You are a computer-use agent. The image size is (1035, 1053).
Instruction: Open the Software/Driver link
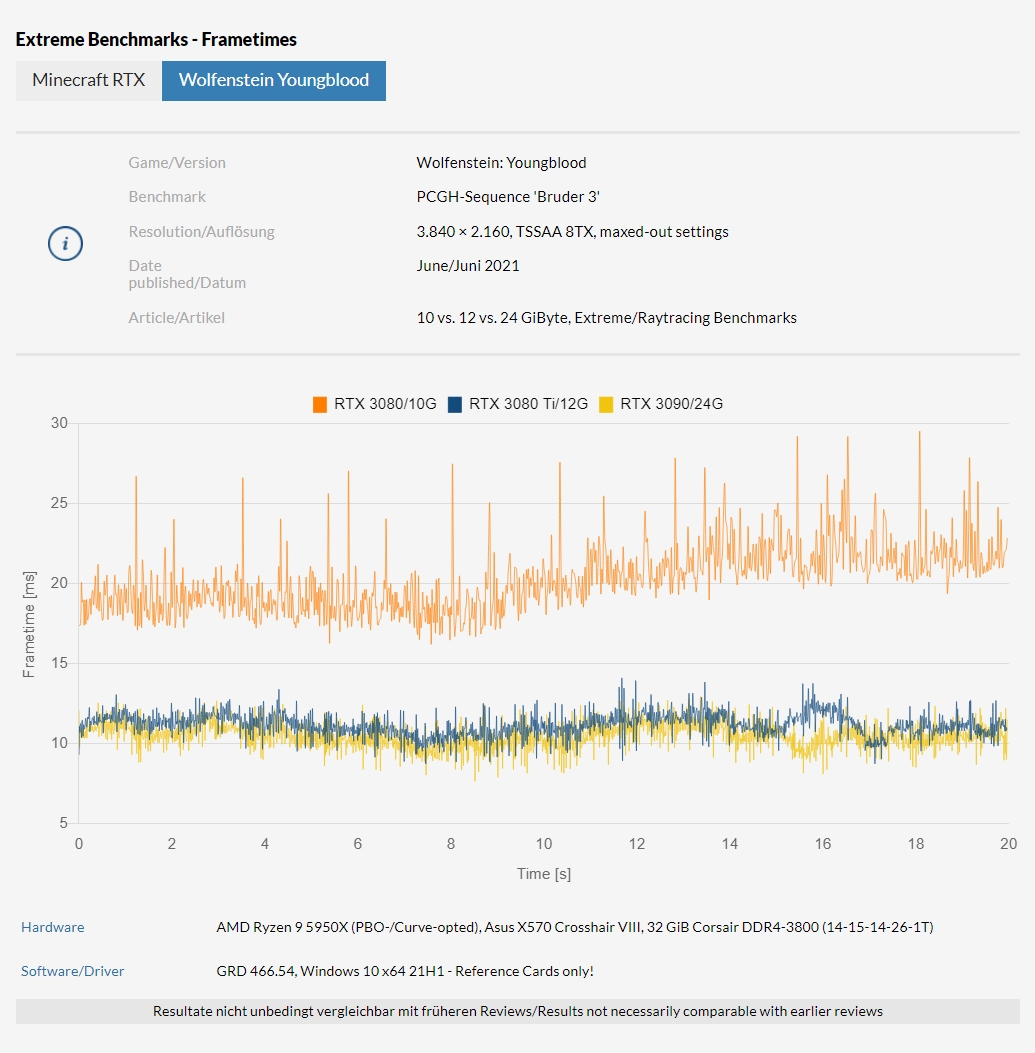coord(73,971)
